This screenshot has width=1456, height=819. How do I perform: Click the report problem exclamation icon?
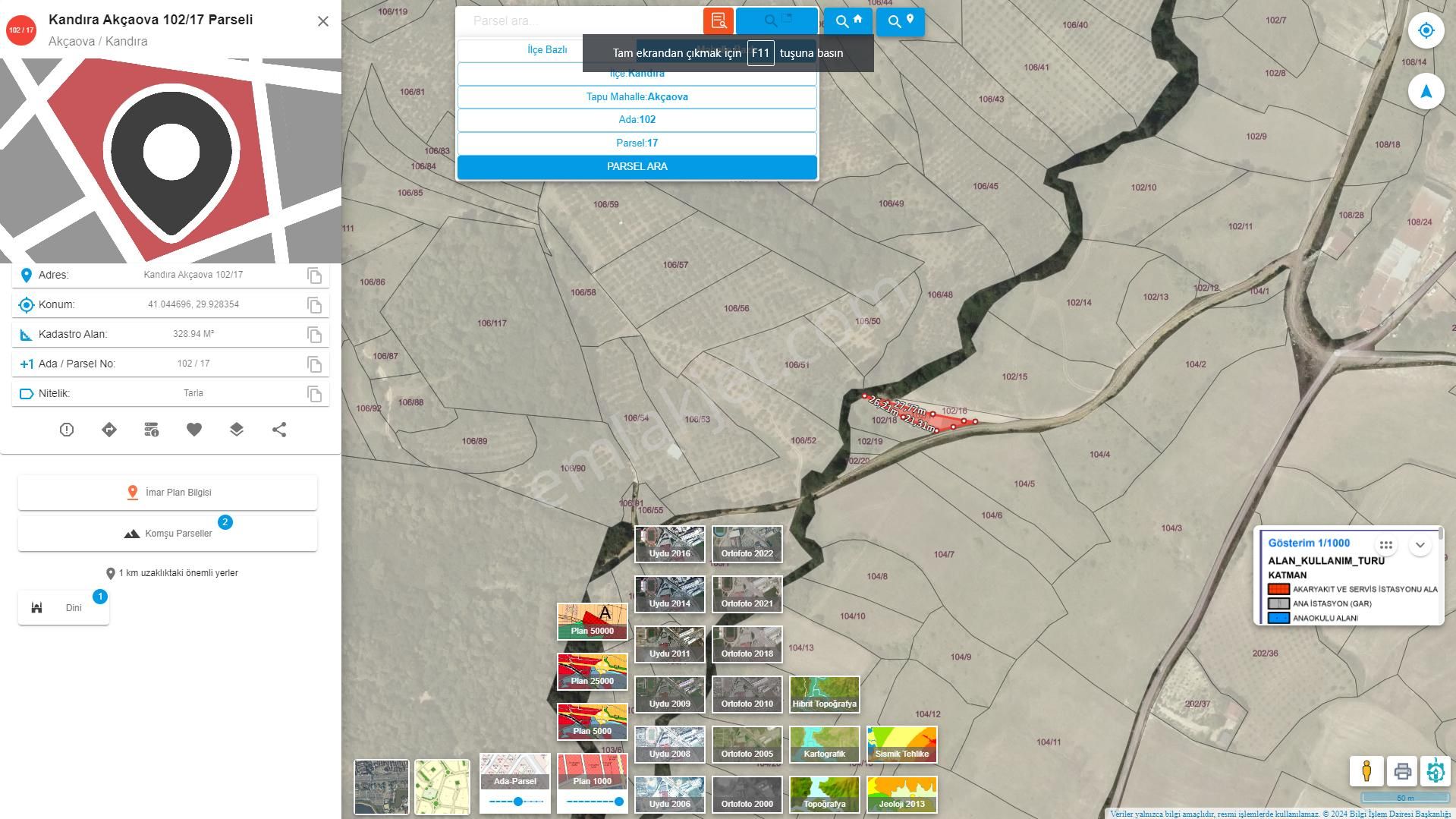67,430
